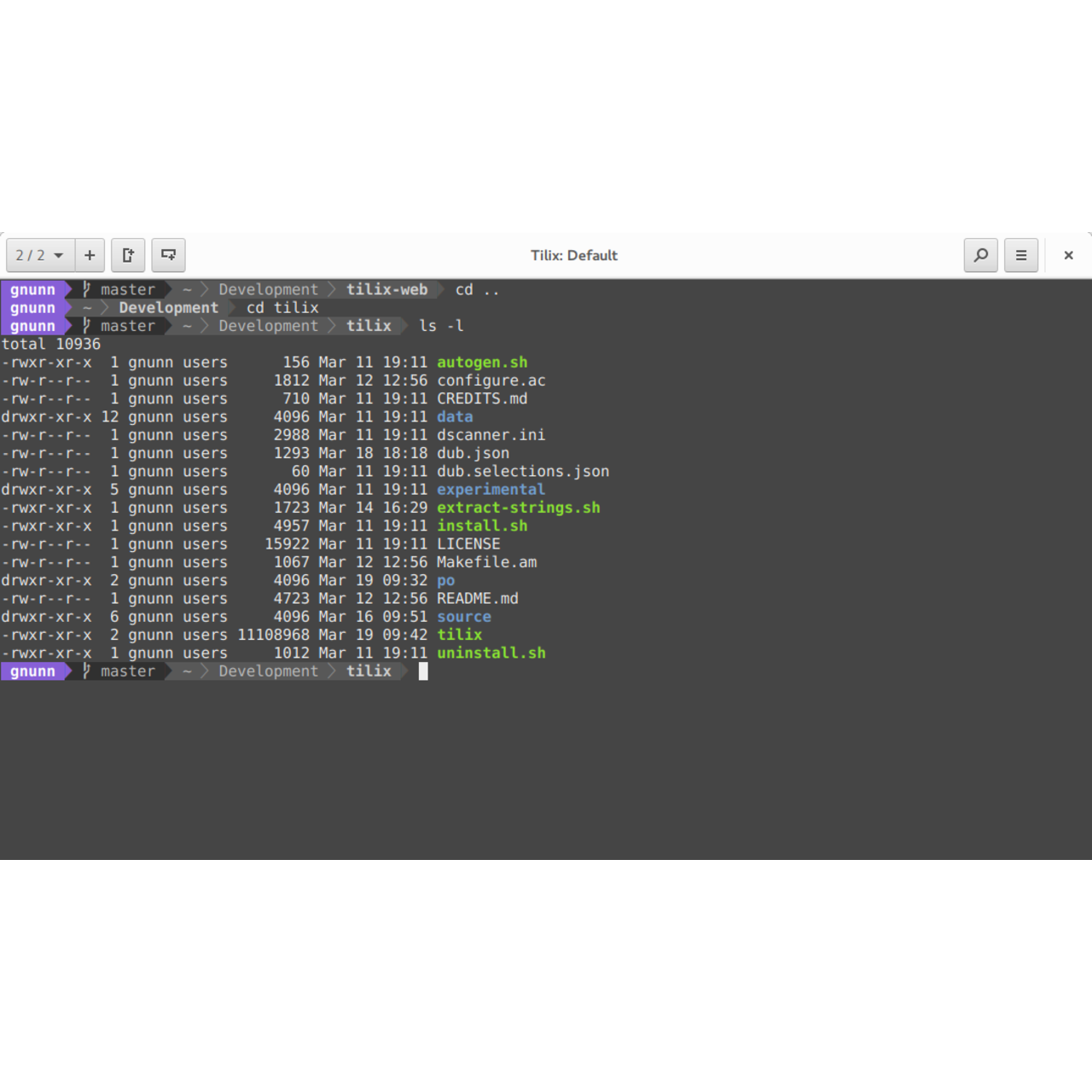Click the Makefile.am file name
This screenshot has height=1092, width=1092.
486,562
